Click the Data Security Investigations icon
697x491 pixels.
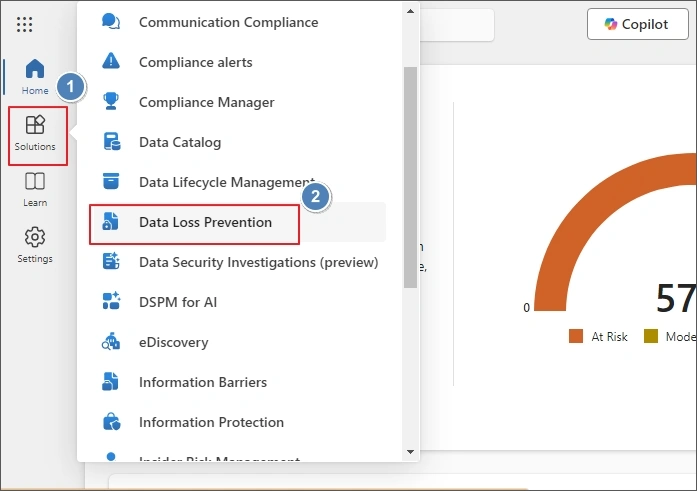pos(111,261)
